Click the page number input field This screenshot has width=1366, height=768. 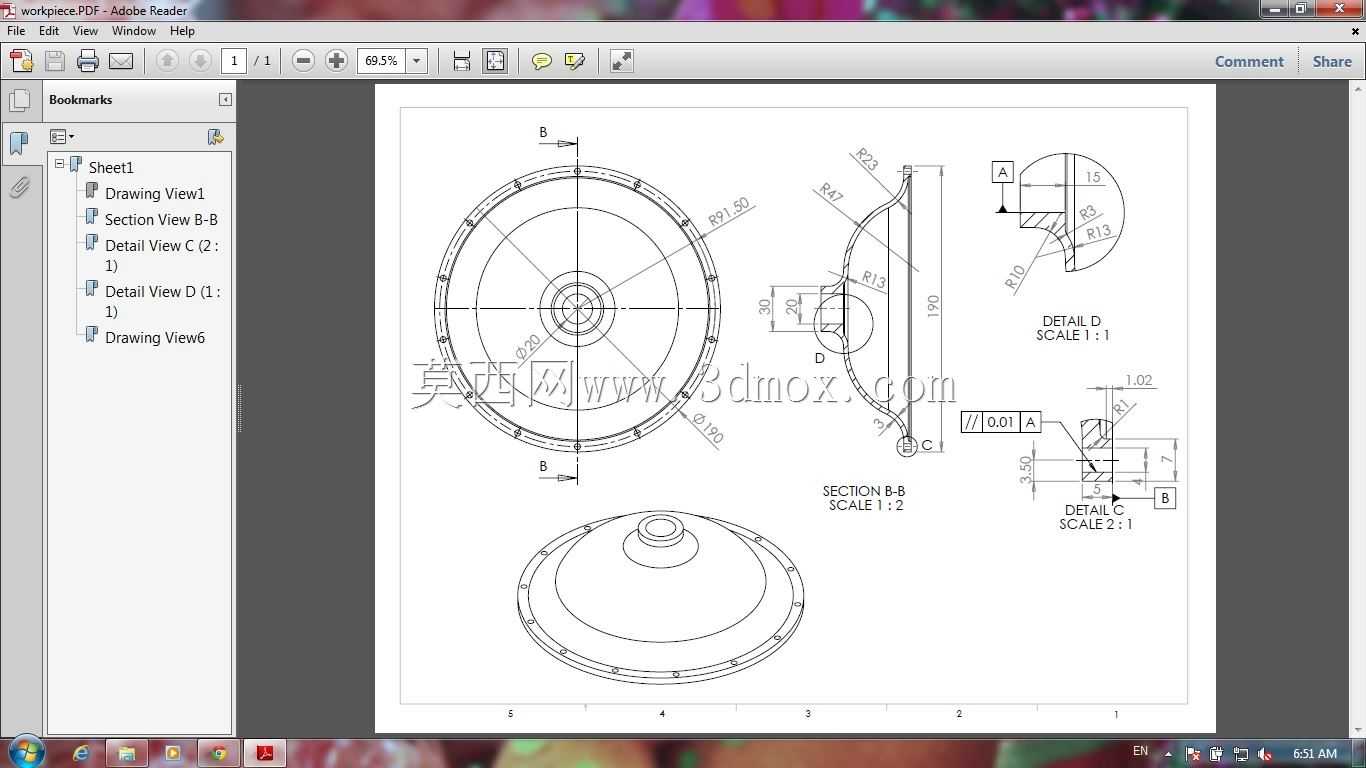point(234,61)
